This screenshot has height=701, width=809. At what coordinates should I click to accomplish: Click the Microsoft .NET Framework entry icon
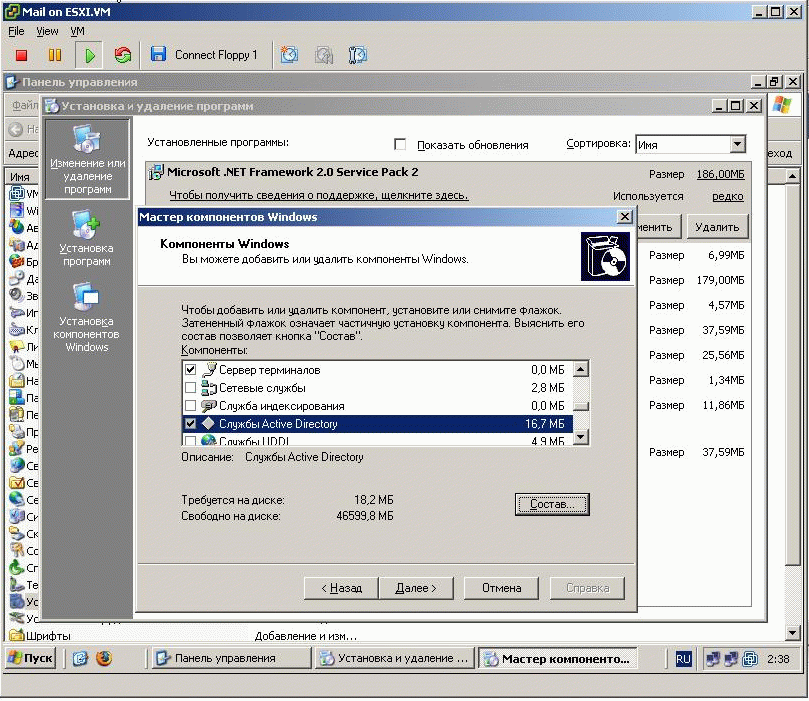(156, 172)
